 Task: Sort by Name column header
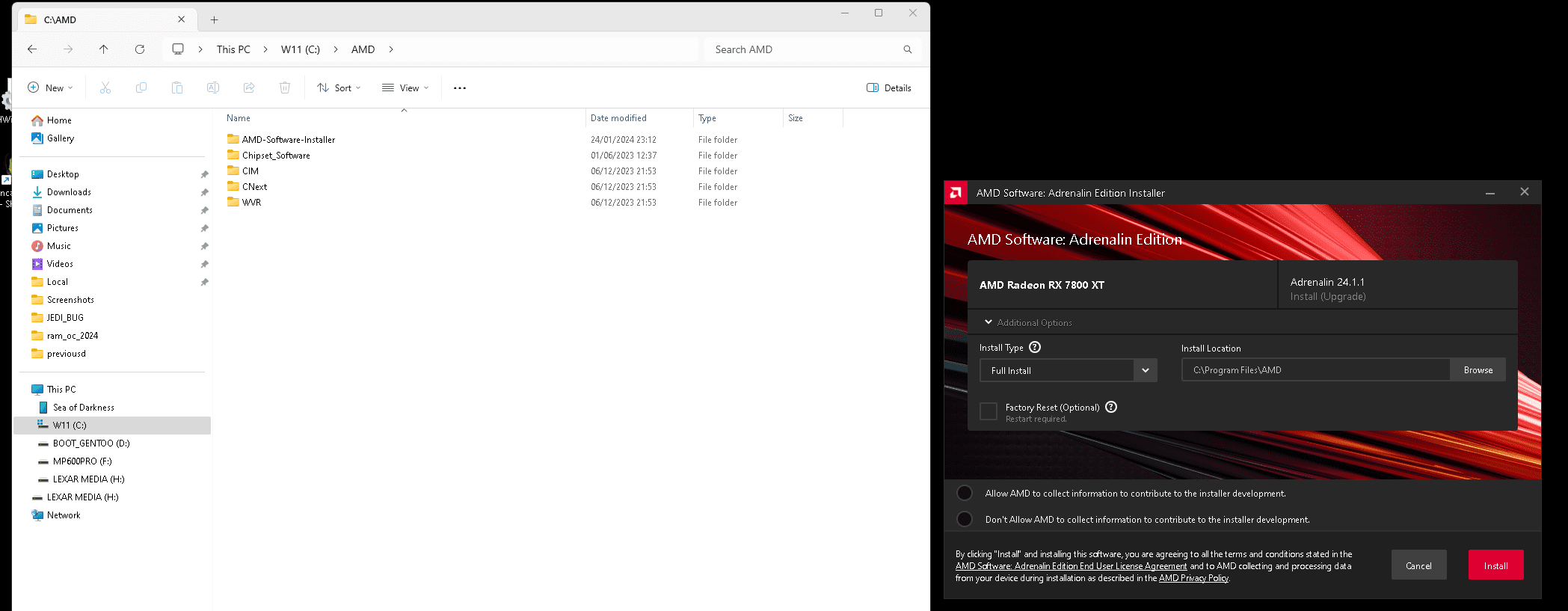239,118
